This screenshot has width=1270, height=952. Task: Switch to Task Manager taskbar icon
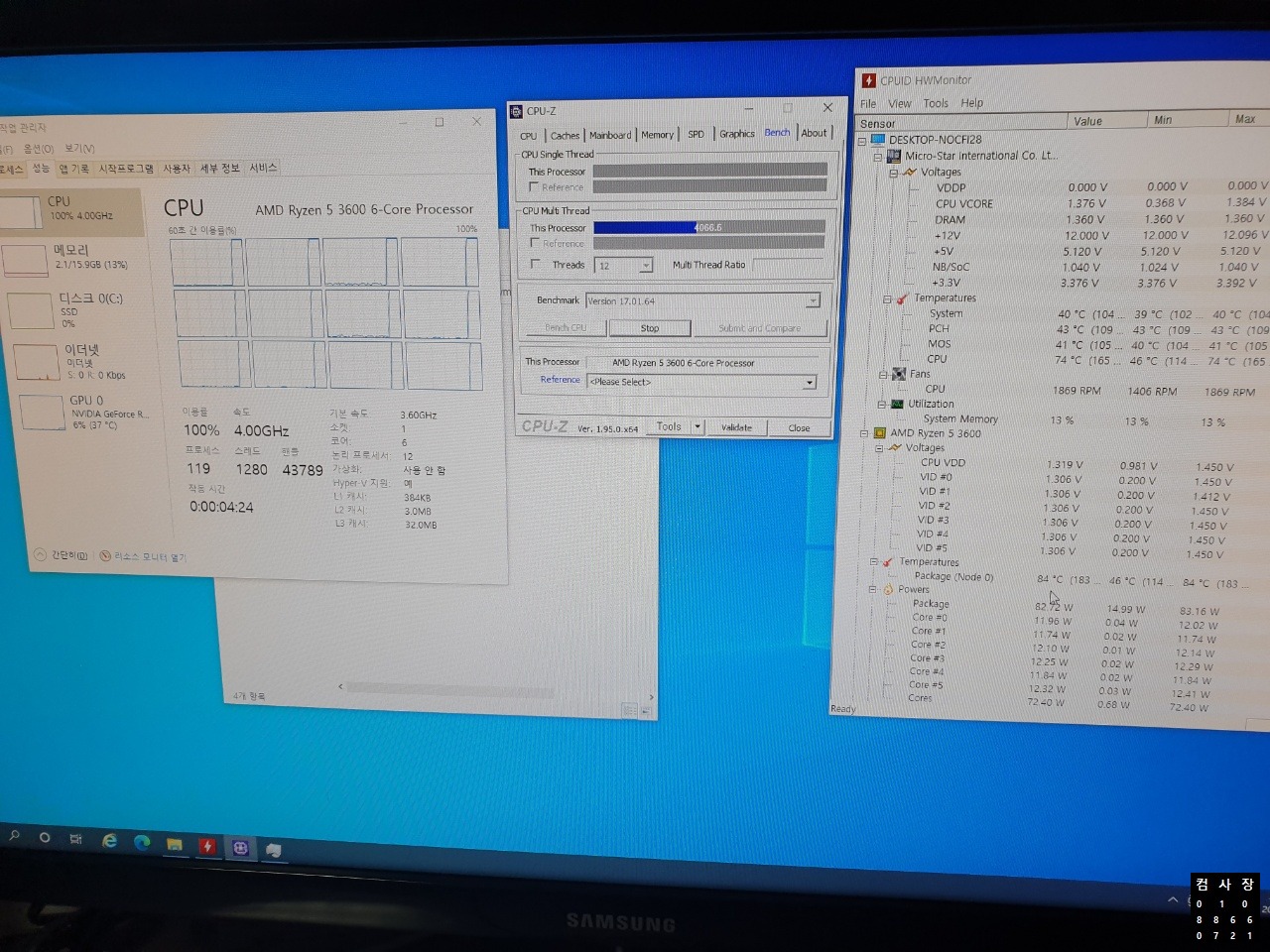(x=274, y=850)
